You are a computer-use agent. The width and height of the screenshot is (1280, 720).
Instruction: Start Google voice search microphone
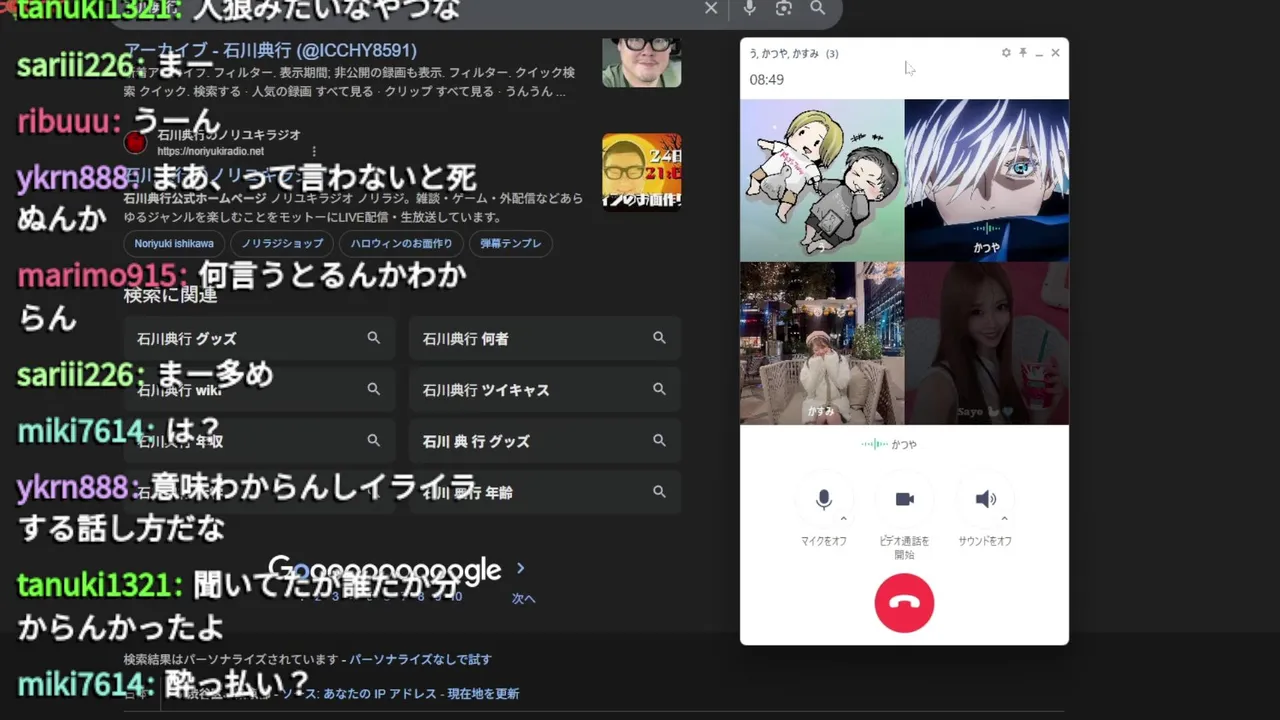[750, 8]
